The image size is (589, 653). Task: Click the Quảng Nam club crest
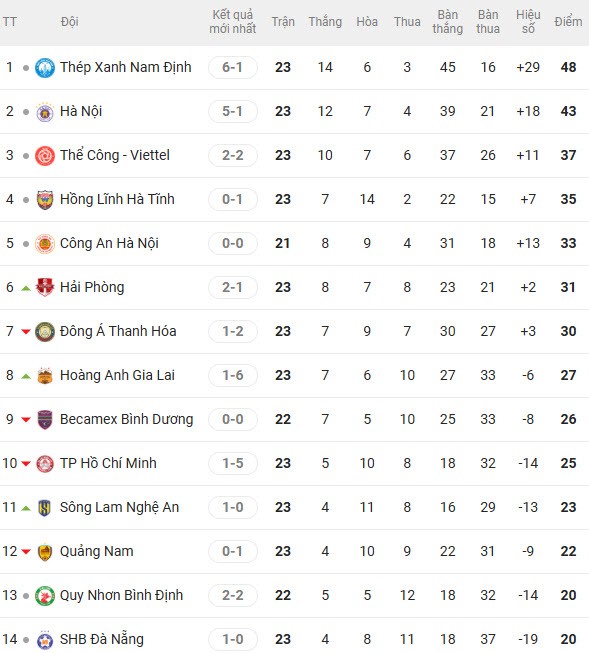coord(45,552)
